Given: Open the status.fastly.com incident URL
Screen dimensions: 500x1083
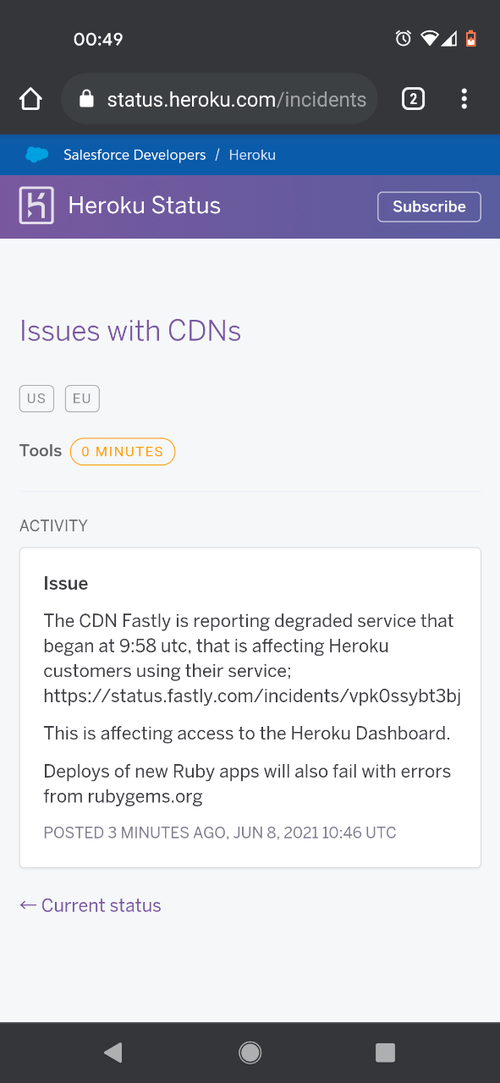Looking at the screenshot, I should pos(252,696).
